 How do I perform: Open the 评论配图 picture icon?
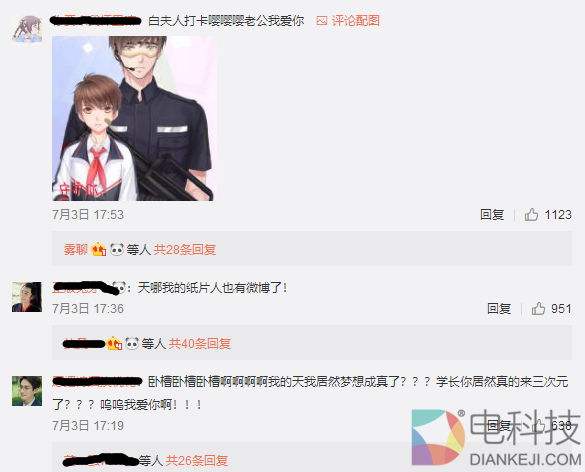pos(322,21)
